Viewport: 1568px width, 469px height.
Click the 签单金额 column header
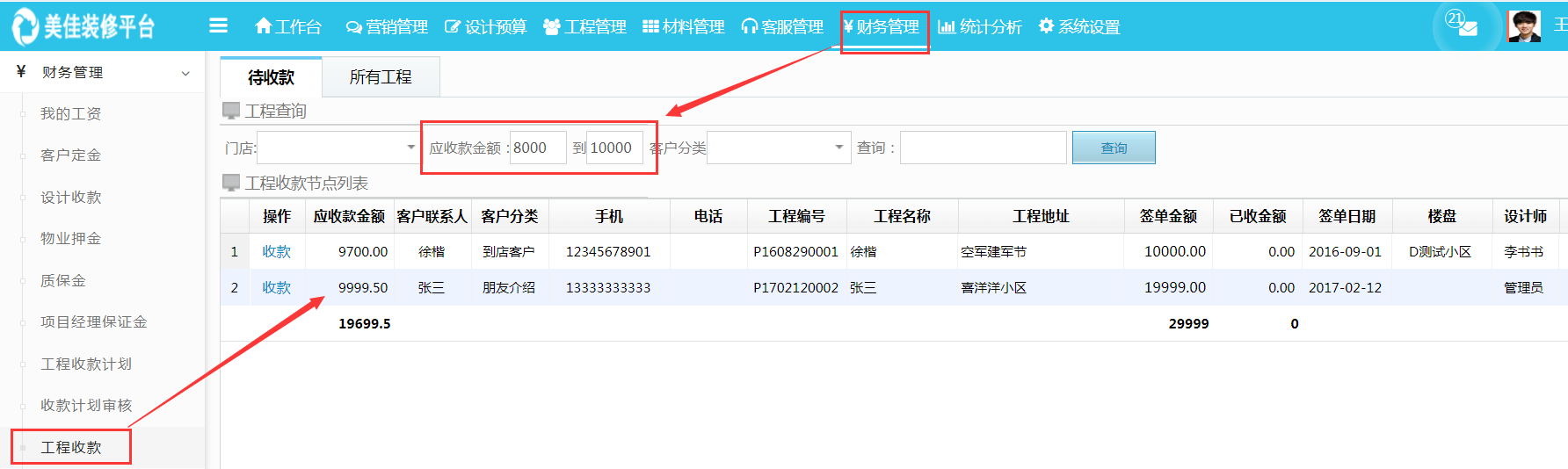(1168, 216)
